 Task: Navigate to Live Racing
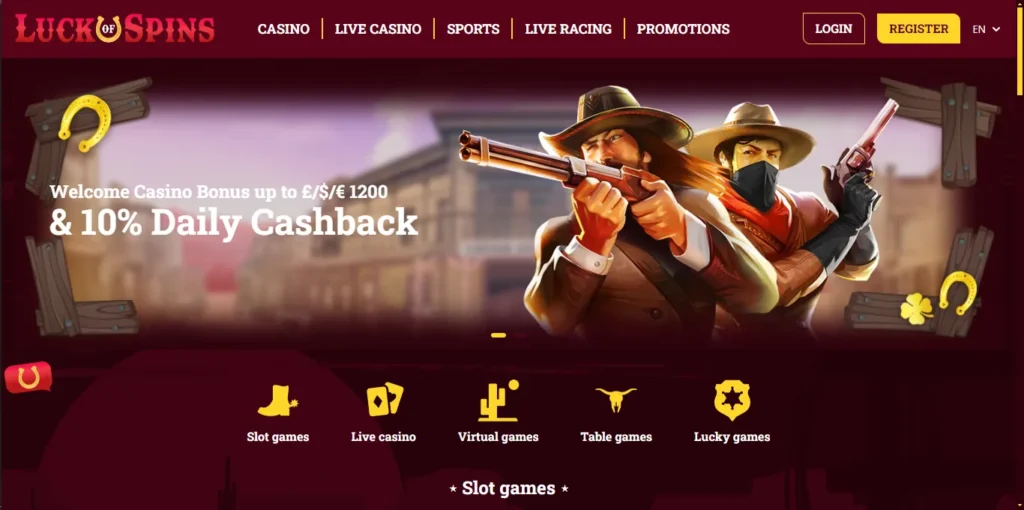click(568, 29)
